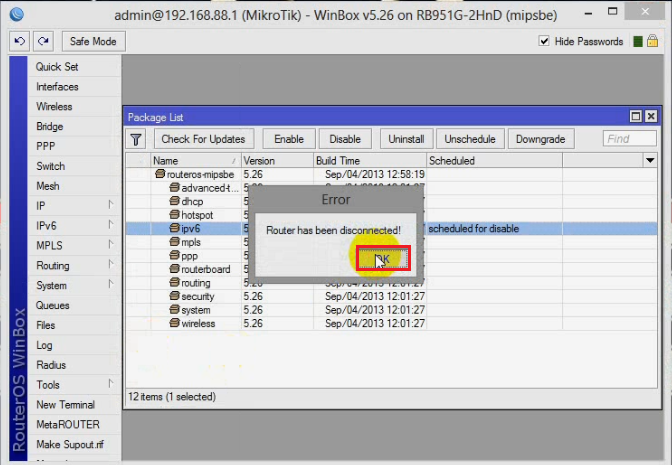
Task: Maximize the Package List sub-window
Action: 636,117
